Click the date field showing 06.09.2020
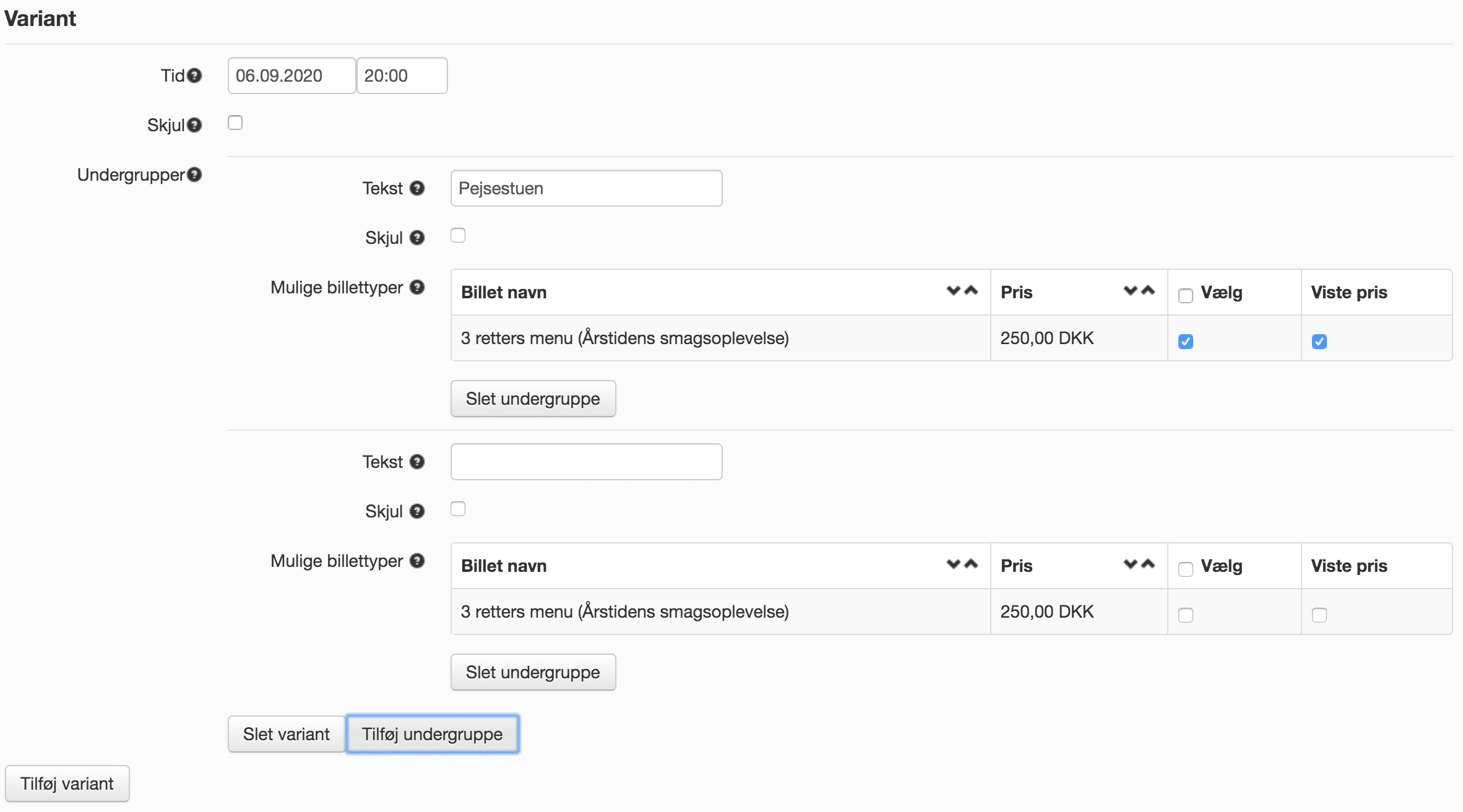Screen dimensions: 1463x812 point(291,76)
